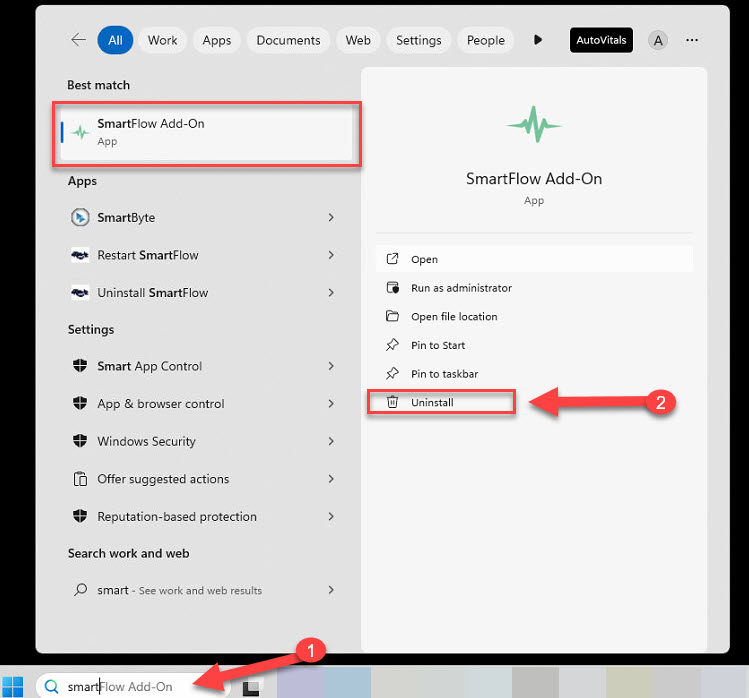Focus the taskbar search box

click(x=133, y=687)
